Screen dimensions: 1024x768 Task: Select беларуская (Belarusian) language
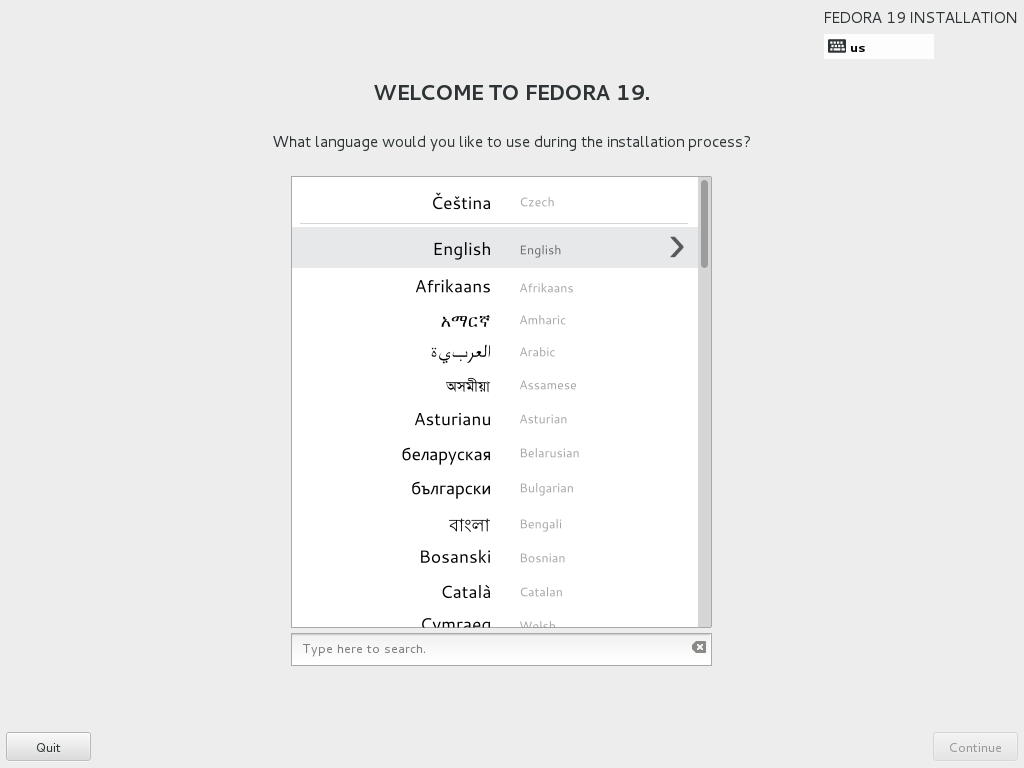(495, 454)
